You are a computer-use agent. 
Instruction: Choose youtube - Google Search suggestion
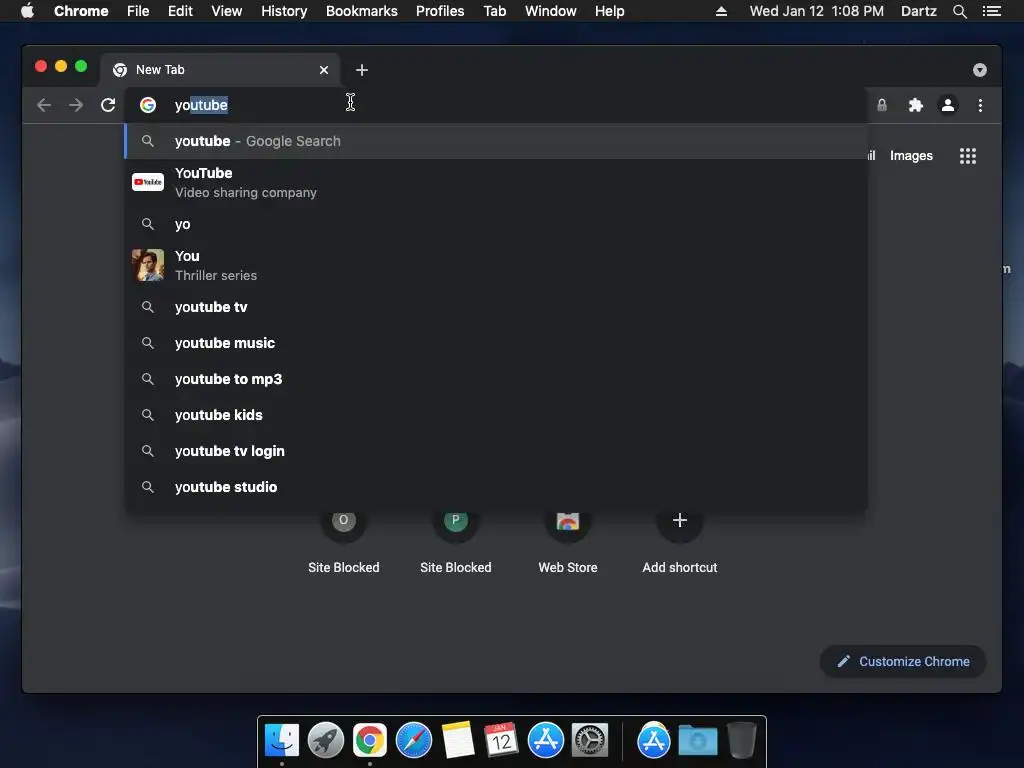point(496,141)
